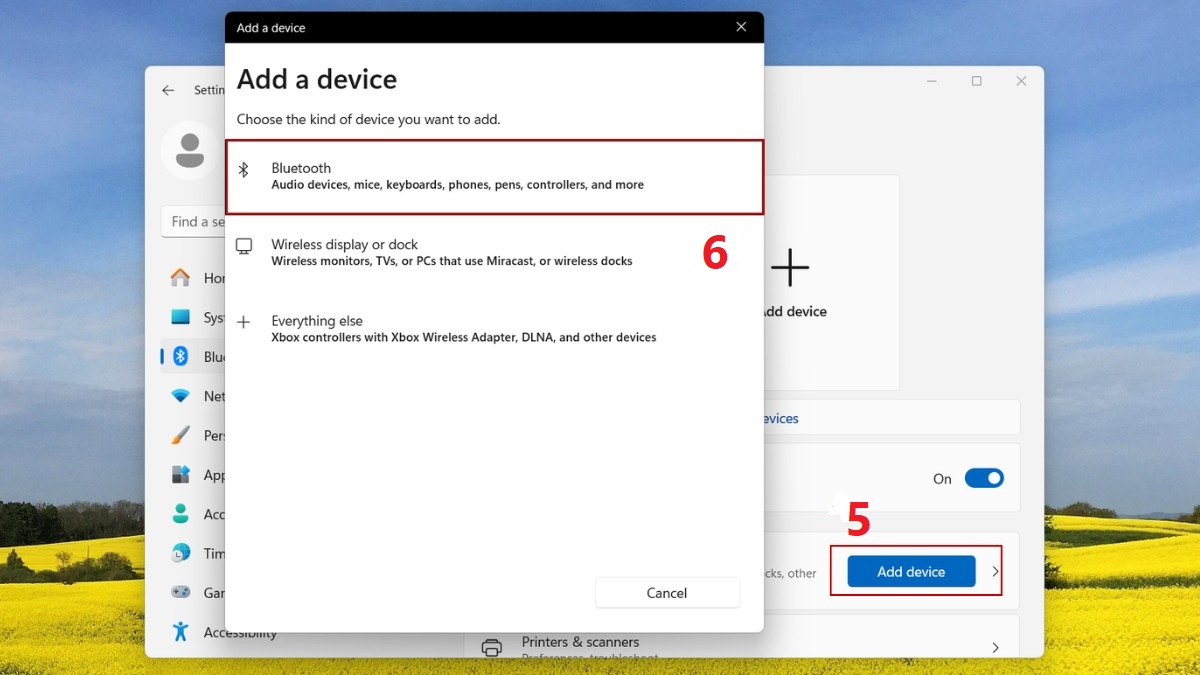Select the Bluetooth device option
The width and height of the screenshot is (1200, 675).
pos(494,176)
